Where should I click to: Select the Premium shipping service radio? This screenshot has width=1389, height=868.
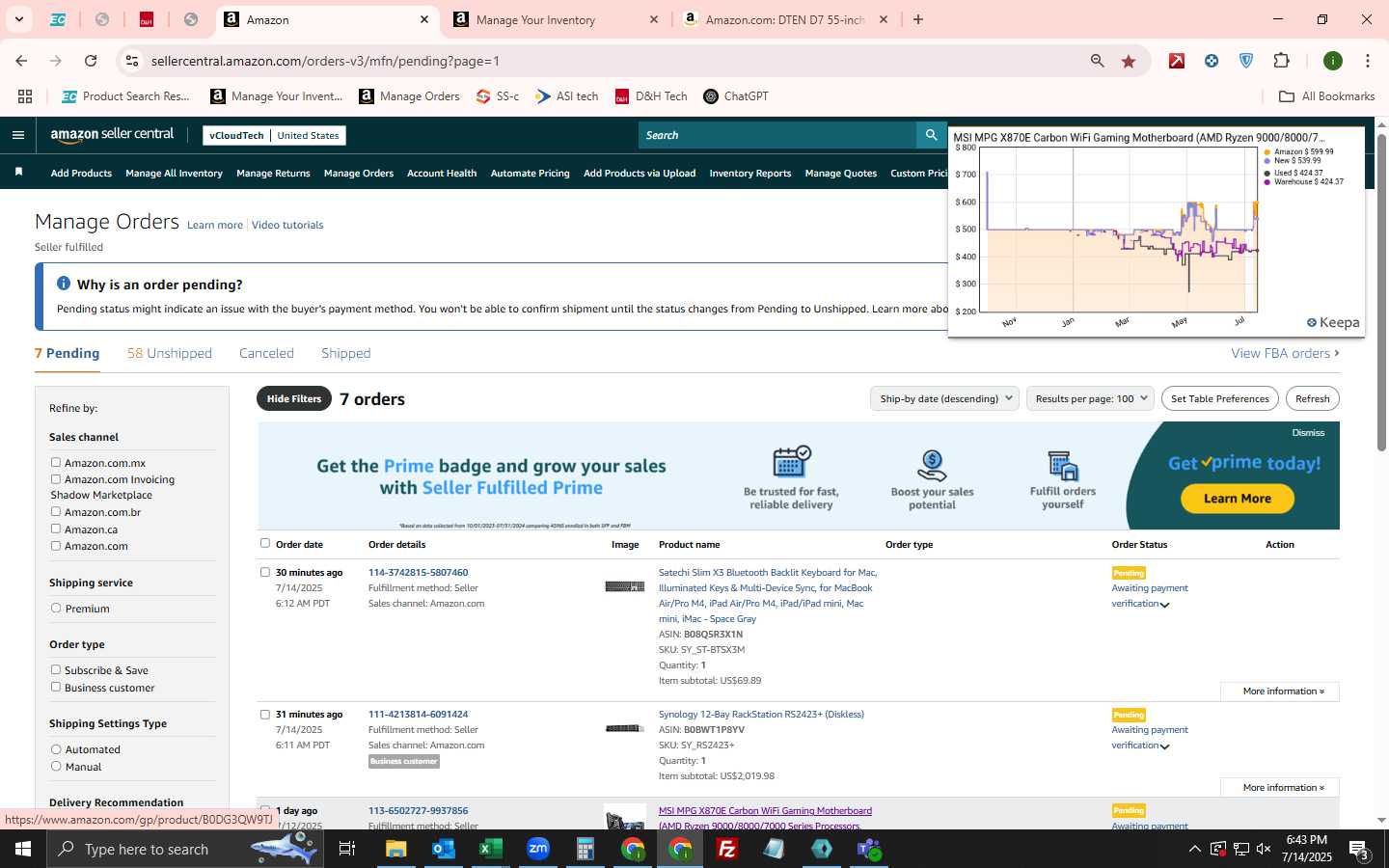56,609
